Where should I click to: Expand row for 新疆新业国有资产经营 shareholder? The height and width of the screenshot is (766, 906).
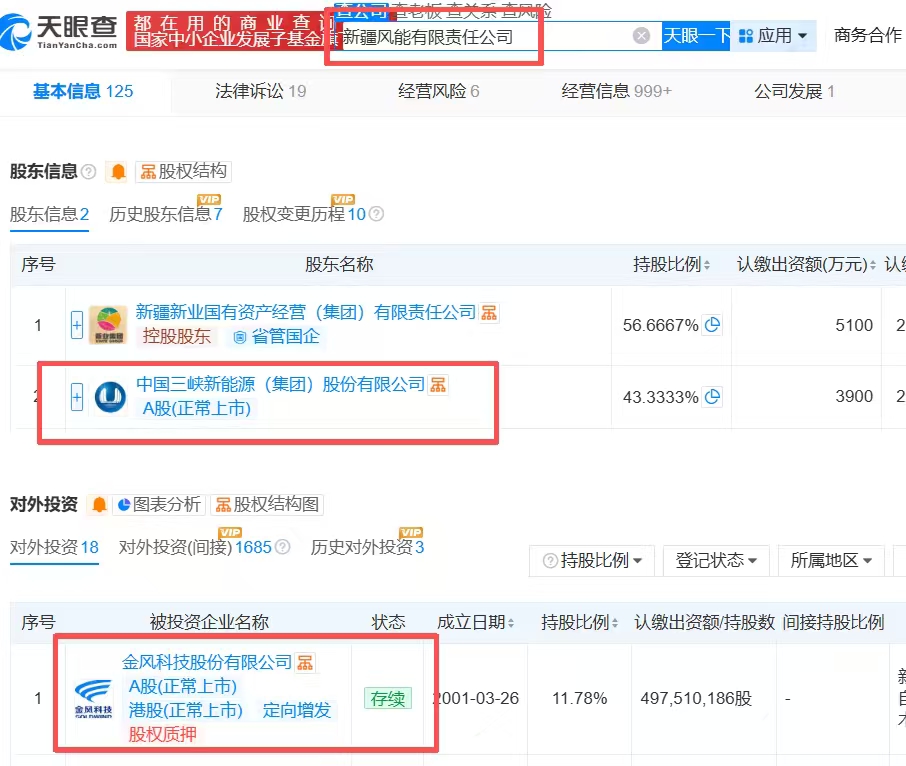tap(77, 325)
